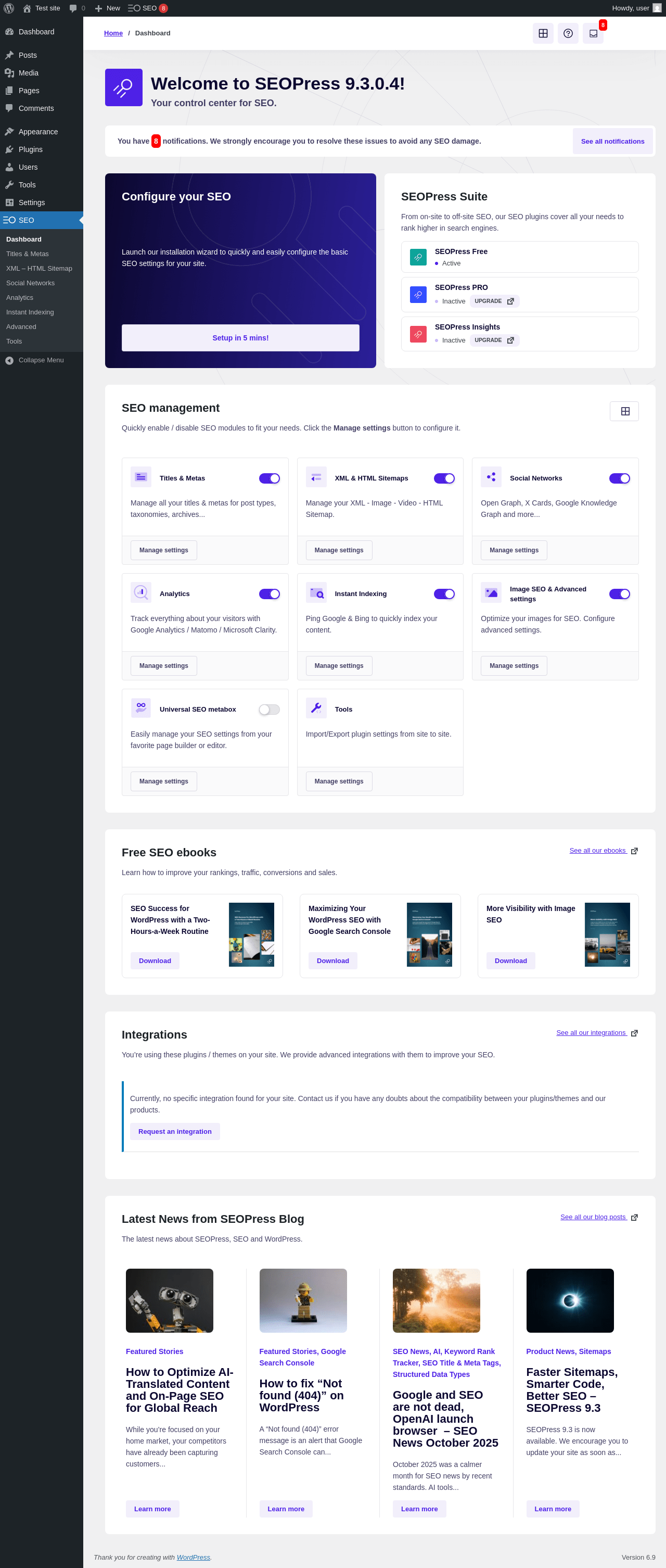The height and width of the screenshot is (1568, 666).
Task: Open the Google Search Console ebook cover
Action: pos(429,935)
